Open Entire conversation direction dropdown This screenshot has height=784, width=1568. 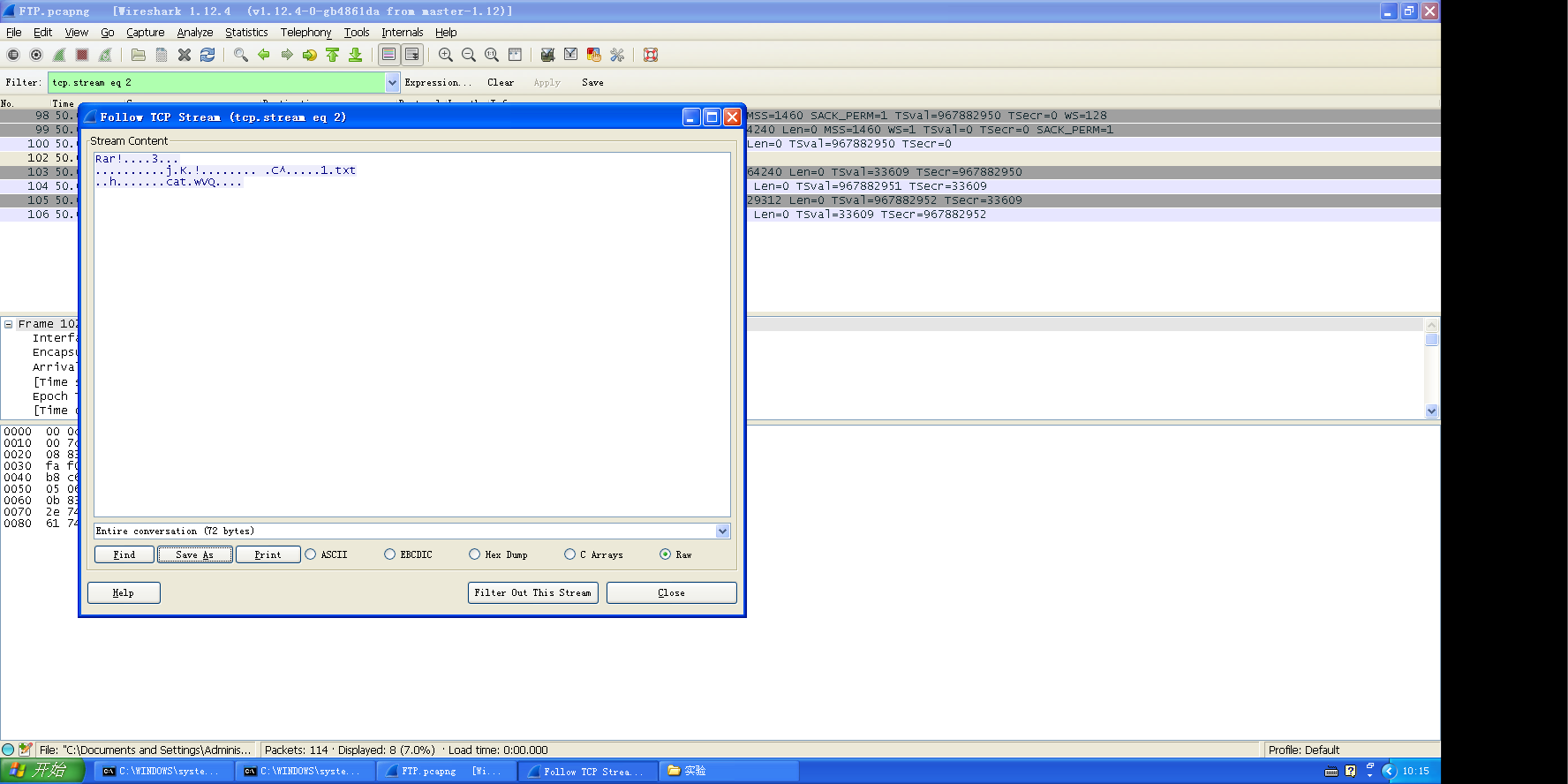tap(722, 531)
